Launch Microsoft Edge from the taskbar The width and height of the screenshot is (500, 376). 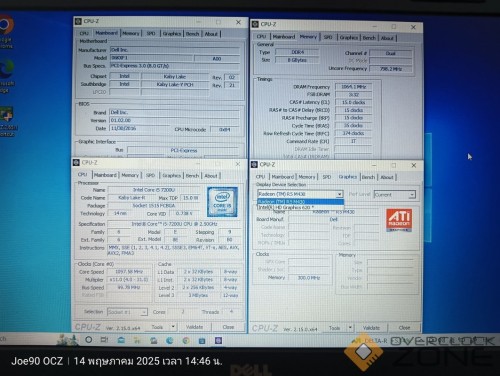pos(170,340)
